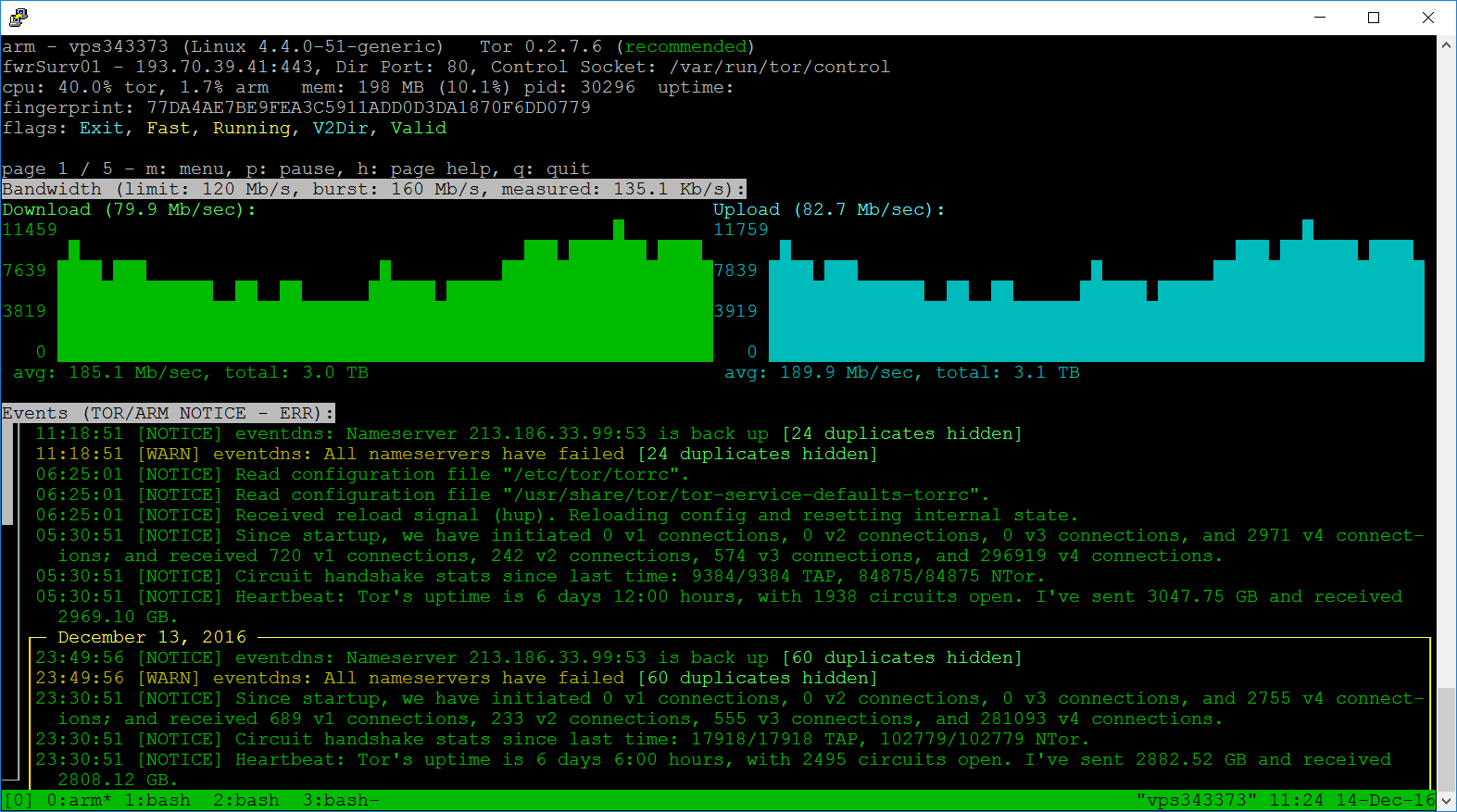Select tmux window 2:bash
Screen dimensions: 1457x812
point(246,800)
